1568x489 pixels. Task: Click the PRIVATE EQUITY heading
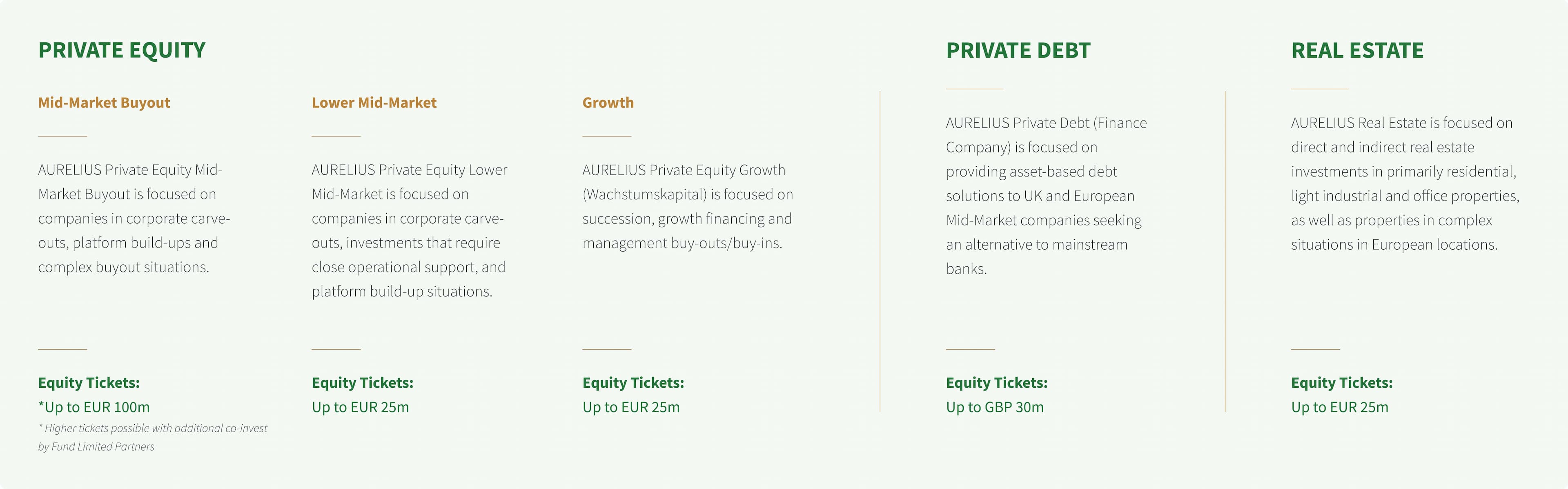coord(122,50)
